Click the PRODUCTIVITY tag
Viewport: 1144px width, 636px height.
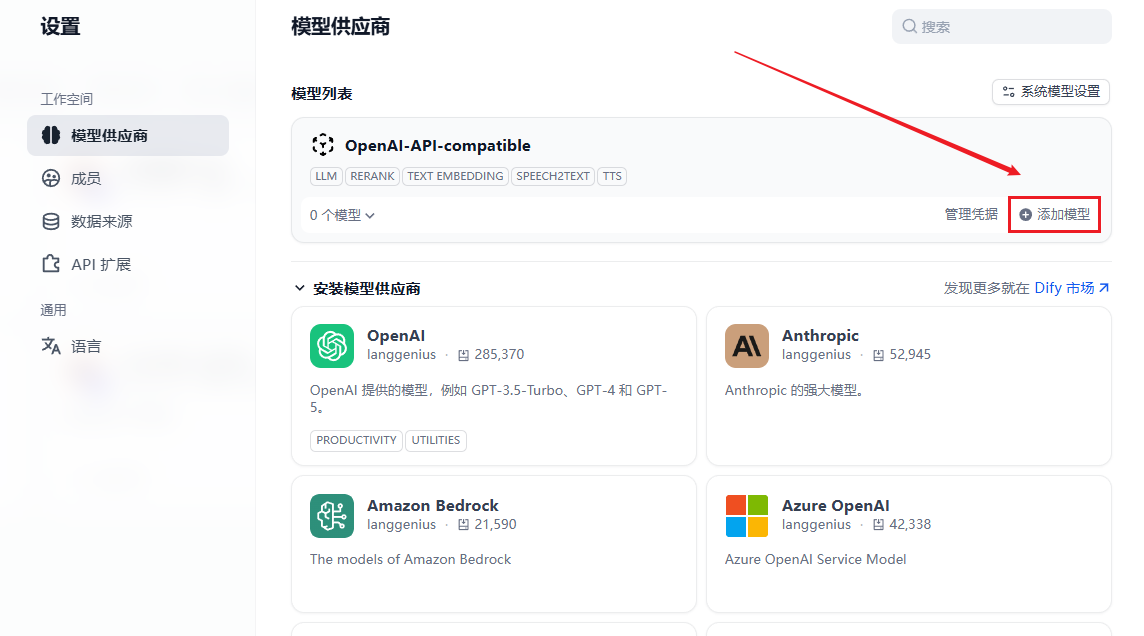pos(356,441)
